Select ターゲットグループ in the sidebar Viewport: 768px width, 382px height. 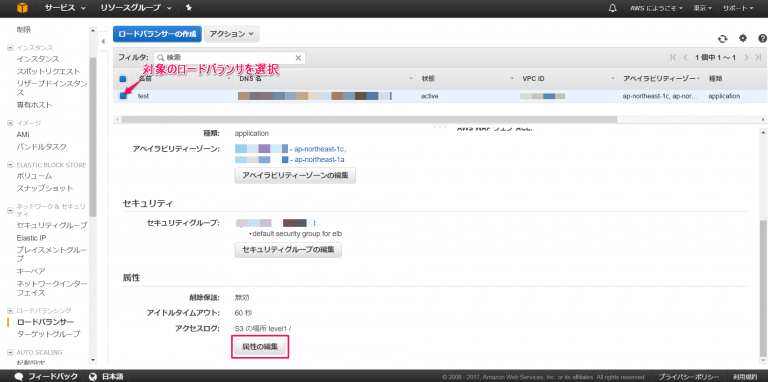click(48, 334)
